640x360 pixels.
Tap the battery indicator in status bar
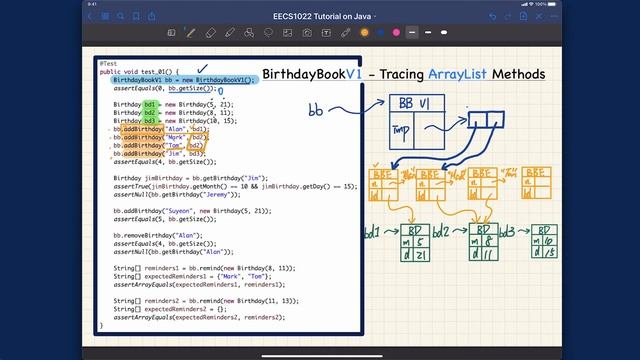(551, 4)
